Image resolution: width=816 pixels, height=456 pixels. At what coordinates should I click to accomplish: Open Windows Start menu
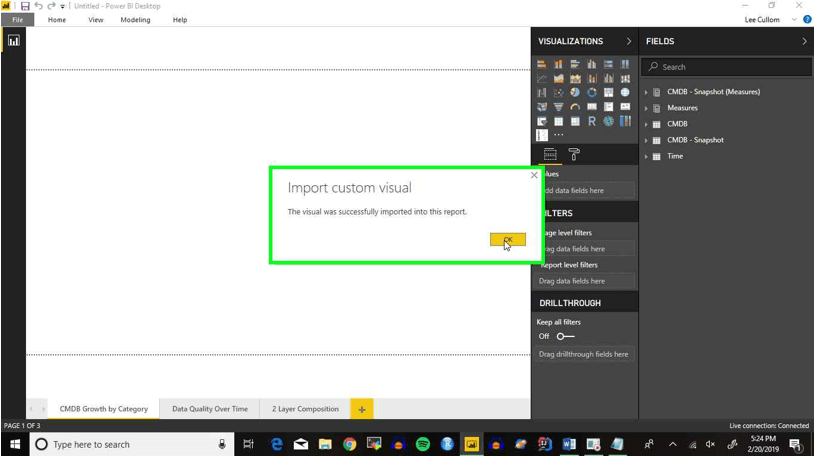15,444
